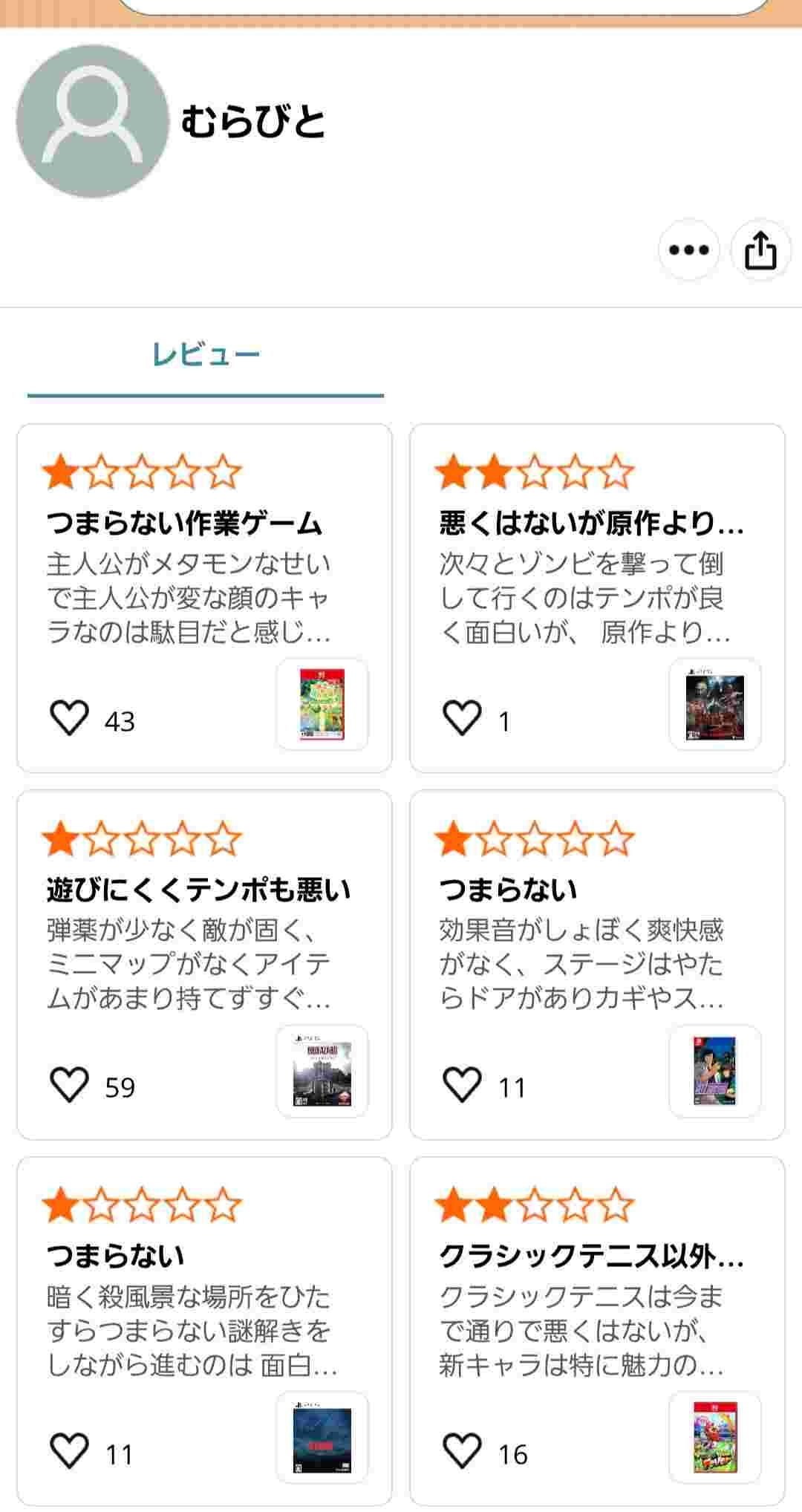Open product thumbnail in つまらない作業ゲーム review
Screen dimensions: 802x1512
pos(322,704)
